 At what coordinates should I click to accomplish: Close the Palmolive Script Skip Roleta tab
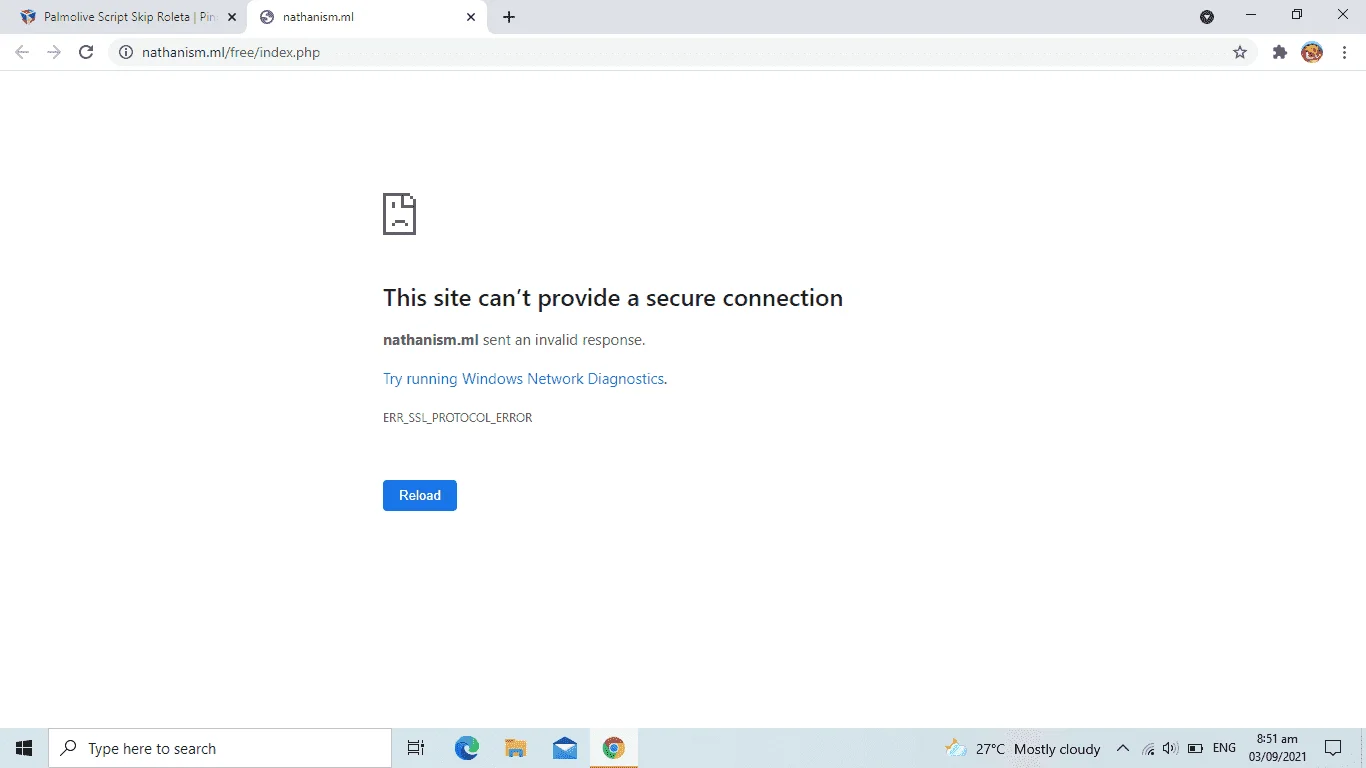(x=232, y=17)
